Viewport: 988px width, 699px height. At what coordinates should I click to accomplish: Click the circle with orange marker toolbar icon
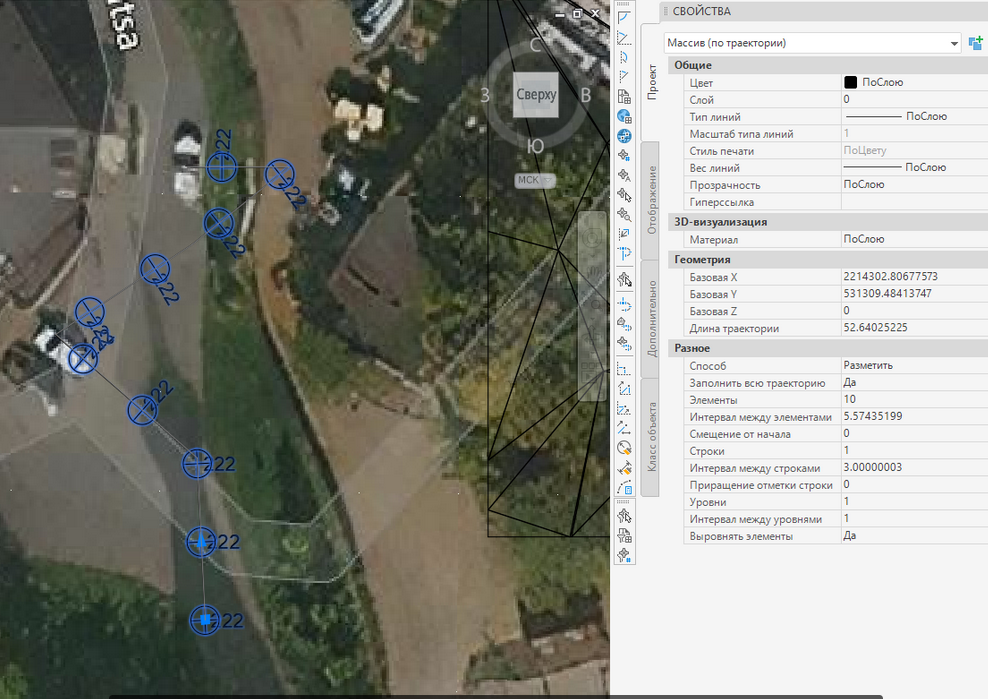(624, 447)
